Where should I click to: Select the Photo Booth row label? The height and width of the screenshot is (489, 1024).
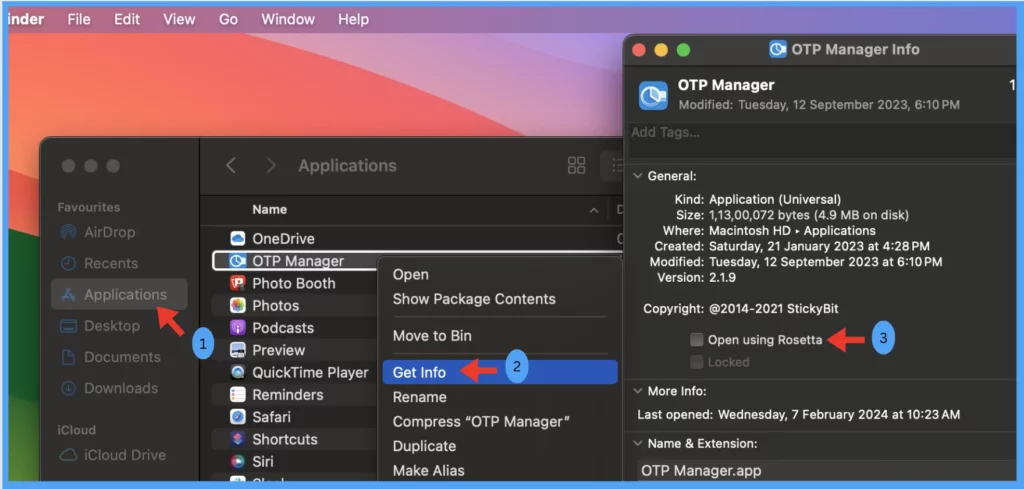tap(294, 283)
